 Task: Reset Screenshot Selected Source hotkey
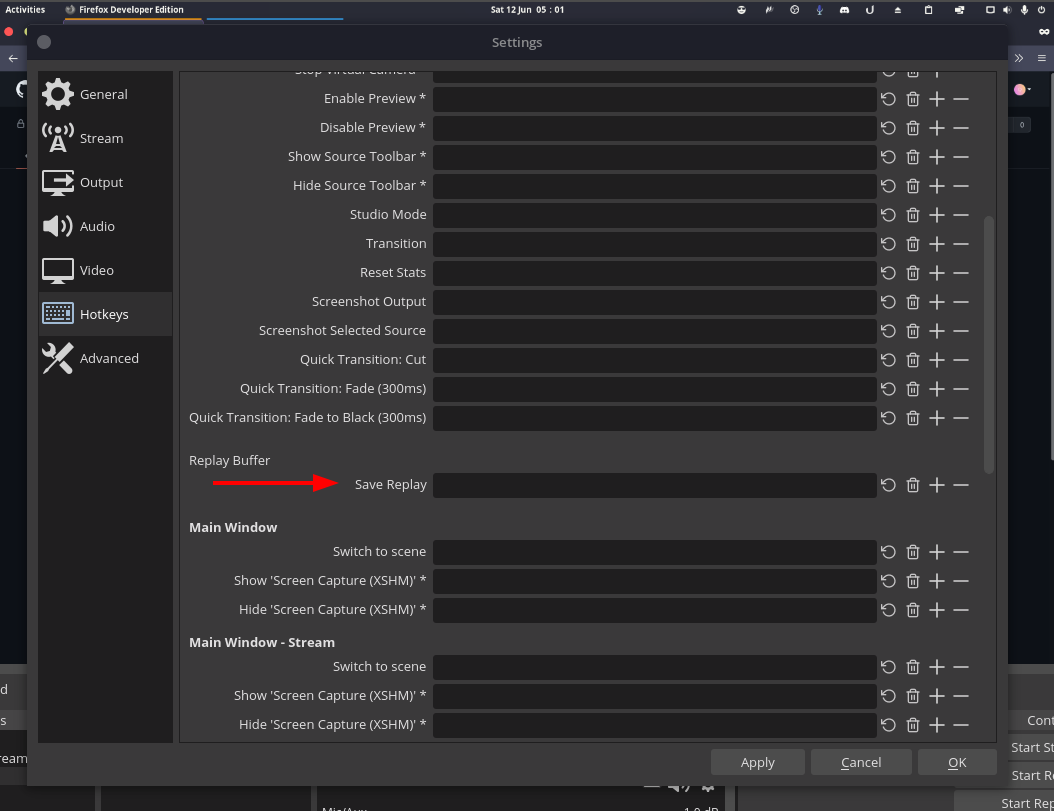coord(889,331)
